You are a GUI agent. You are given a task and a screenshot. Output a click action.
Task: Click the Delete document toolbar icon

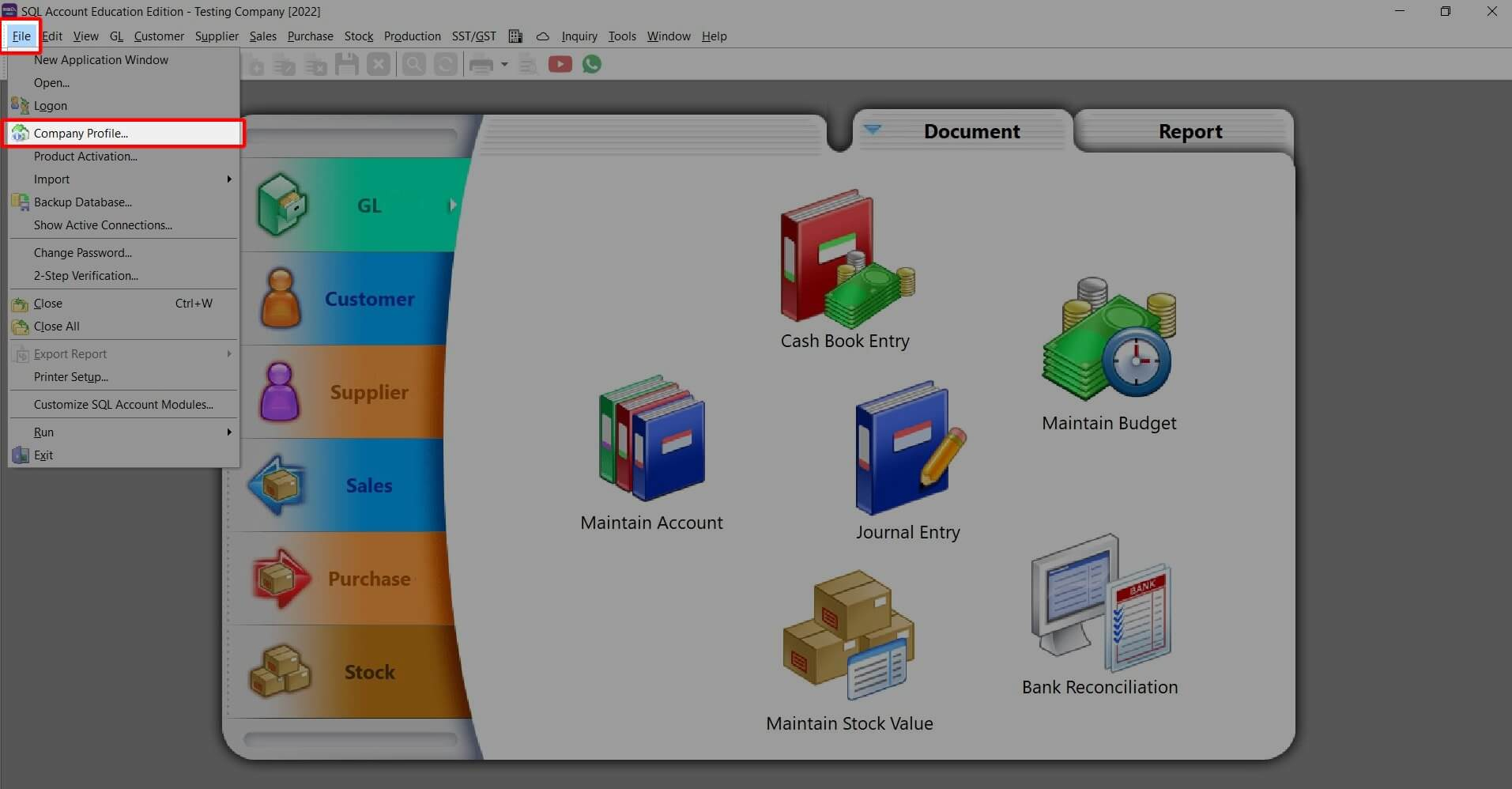[x=315, y=64]
